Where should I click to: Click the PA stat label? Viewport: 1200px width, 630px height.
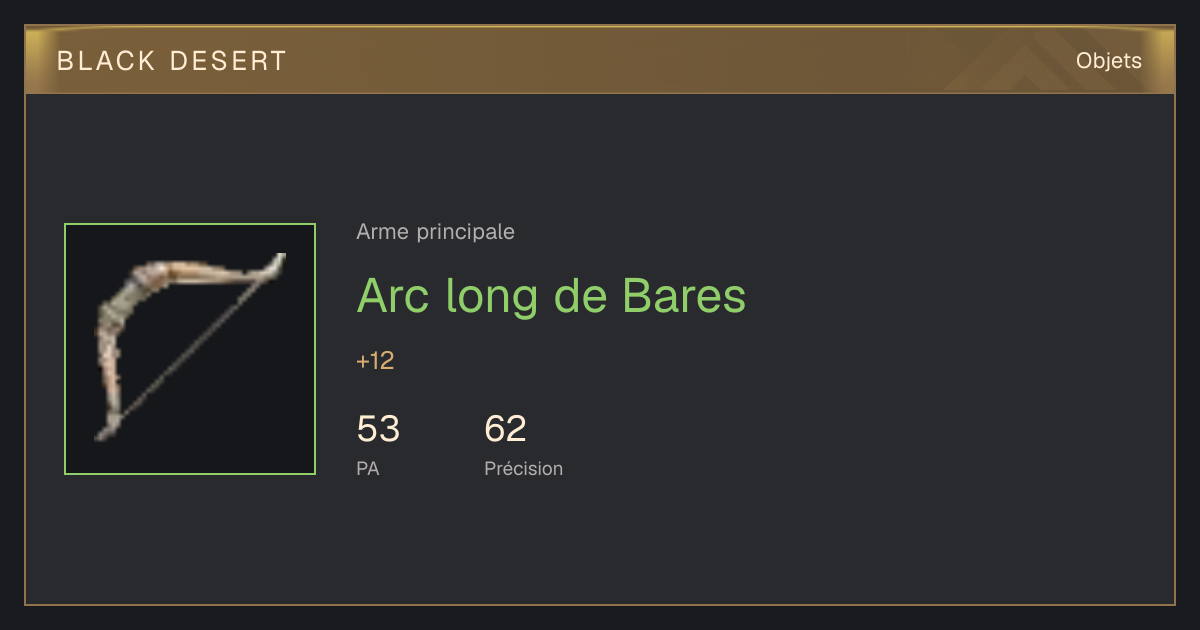(368, 468)
